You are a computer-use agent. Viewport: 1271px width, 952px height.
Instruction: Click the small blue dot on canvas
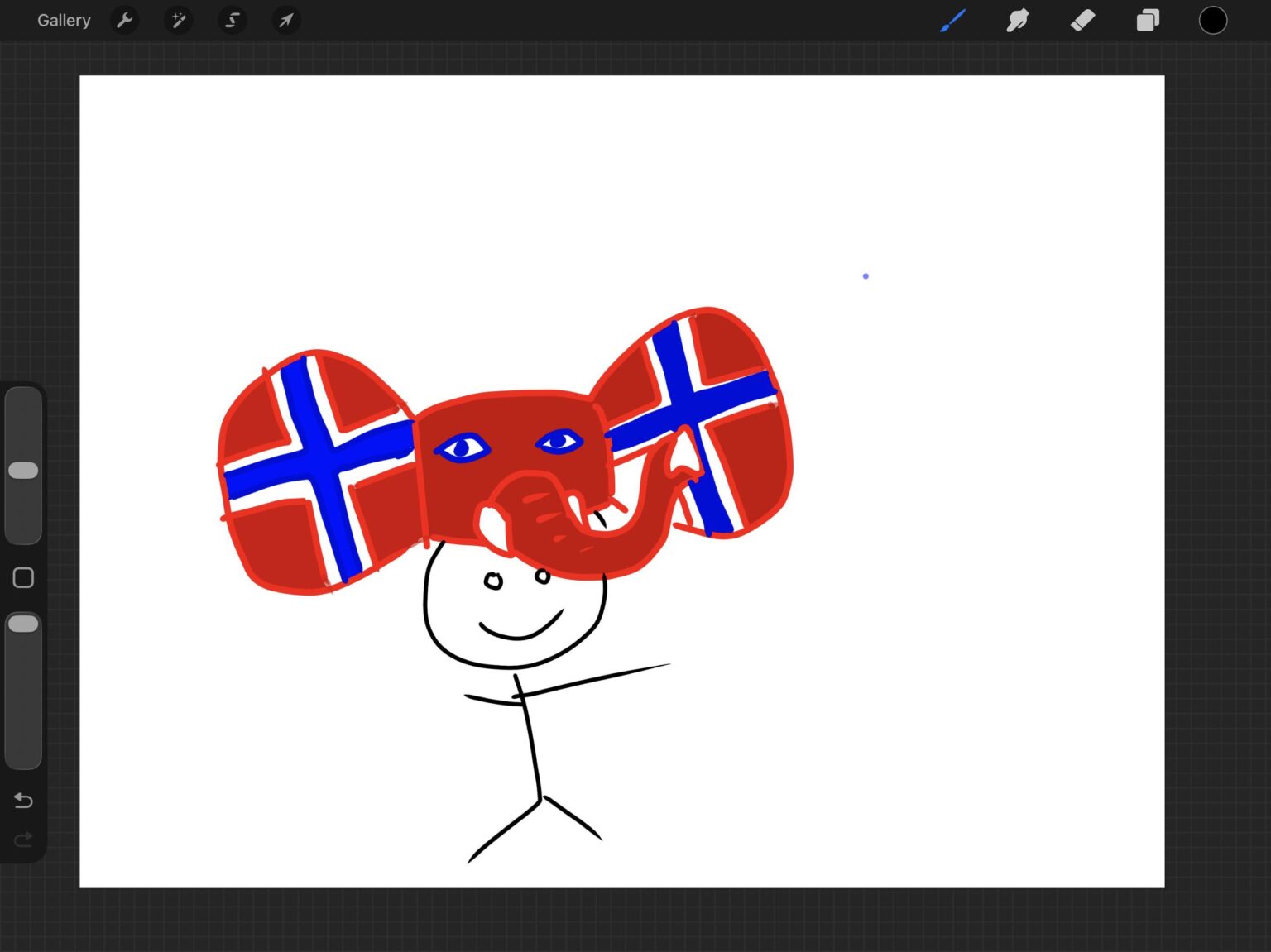(x=866, y=276)
